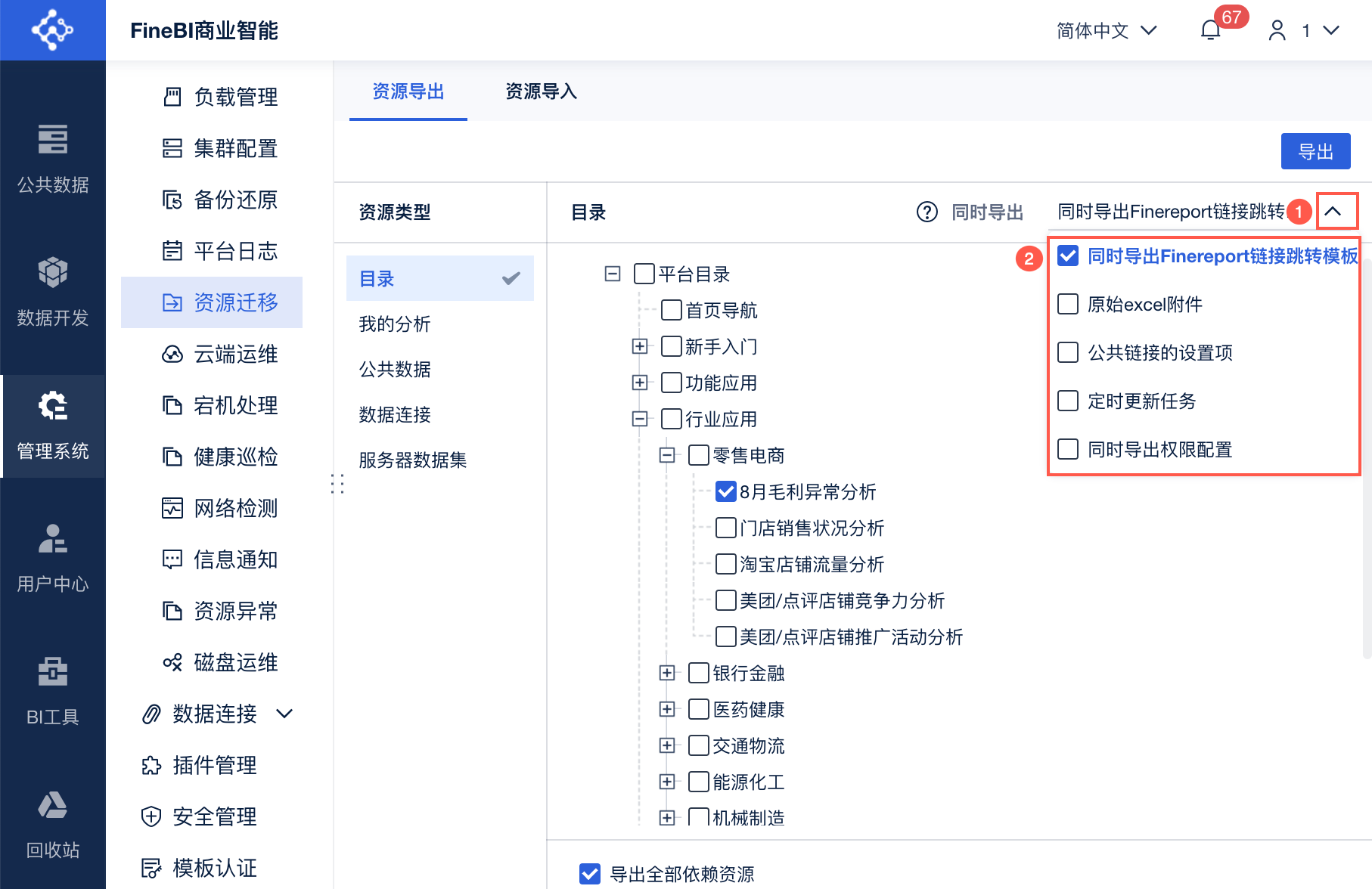Click the 安全管理 shield icon

point(151,816)
